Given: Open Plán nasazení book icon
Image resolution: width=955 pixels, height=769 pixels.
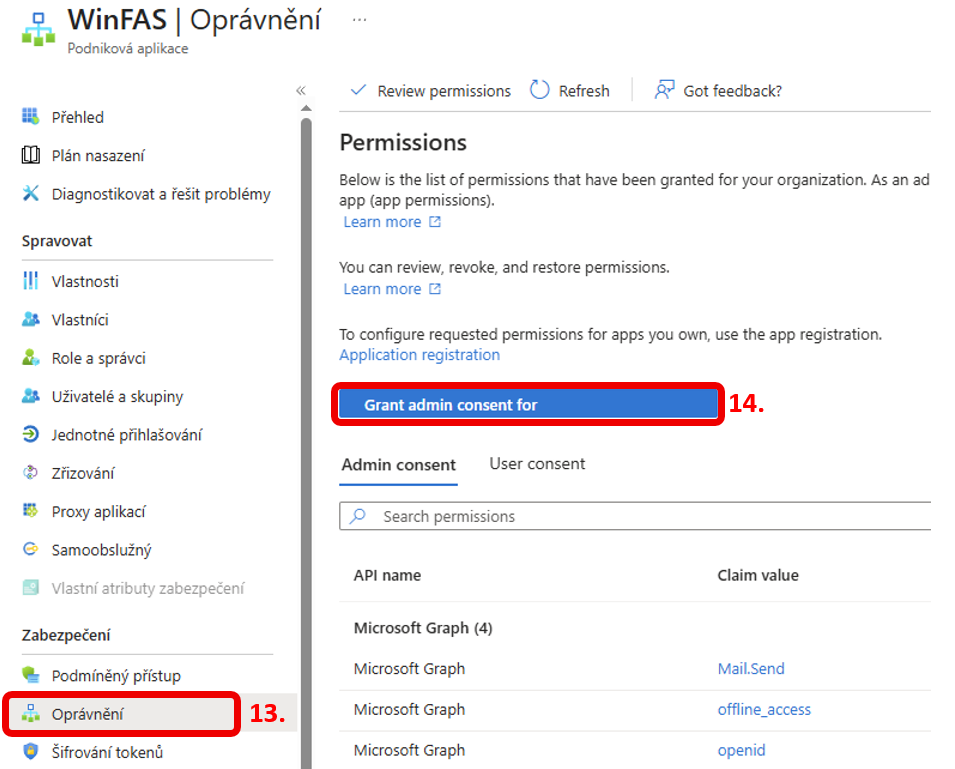Looking at the screenshot, I should click(31, 156).
